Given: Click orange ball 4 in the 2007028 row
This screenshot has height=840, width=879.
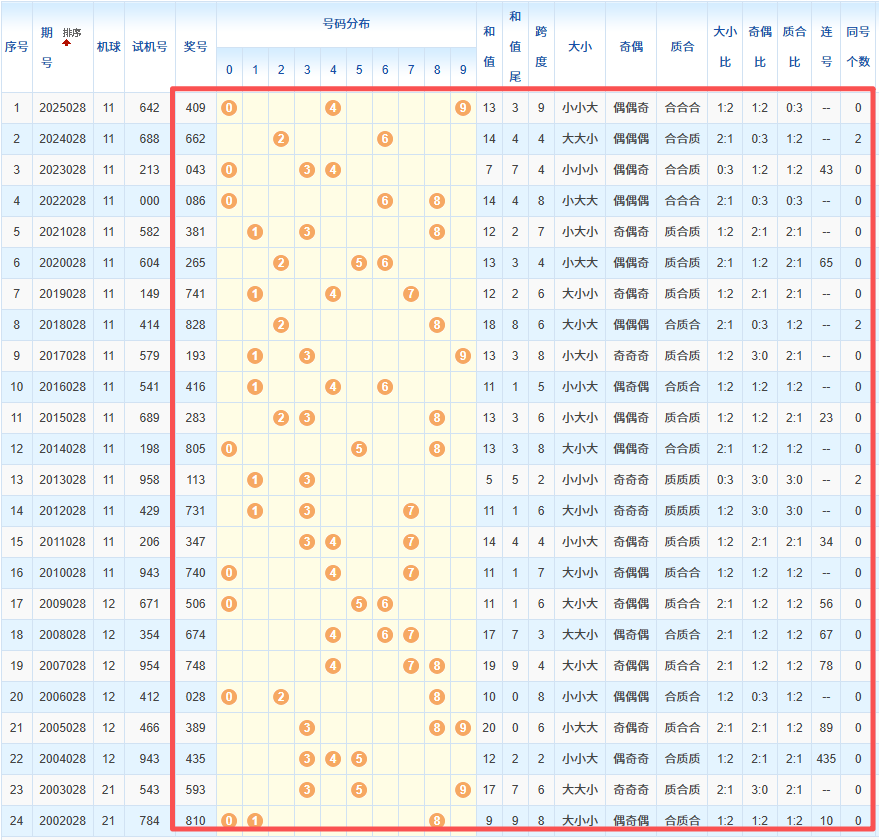Looking at the screenshot, I should coord(333,666).
